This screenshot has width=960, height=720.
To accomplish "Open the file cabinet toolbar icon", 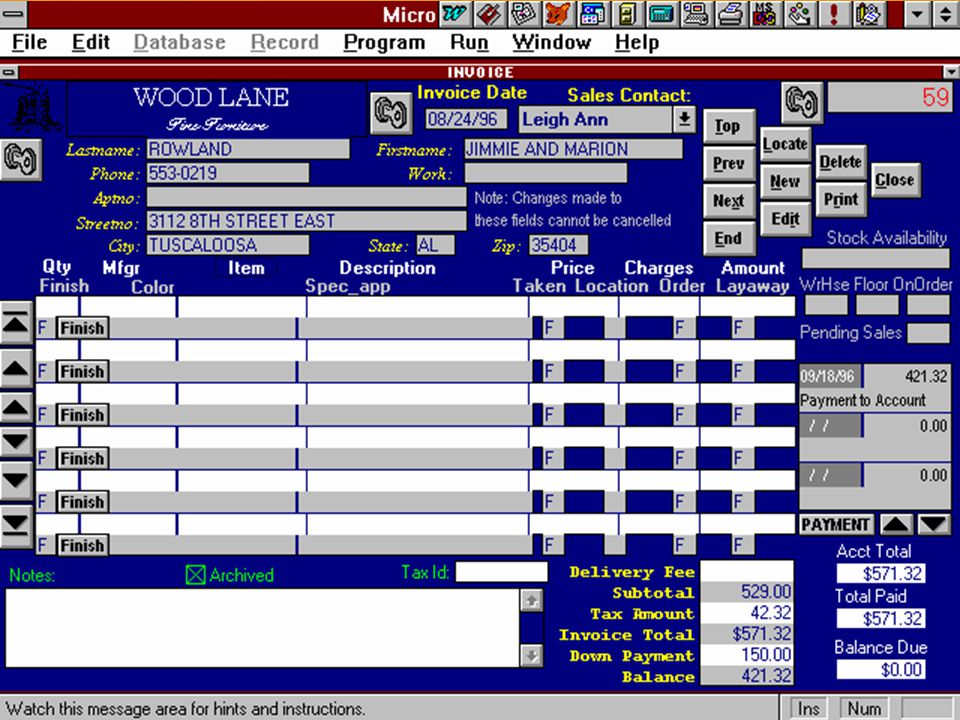I will click(626, 13).
